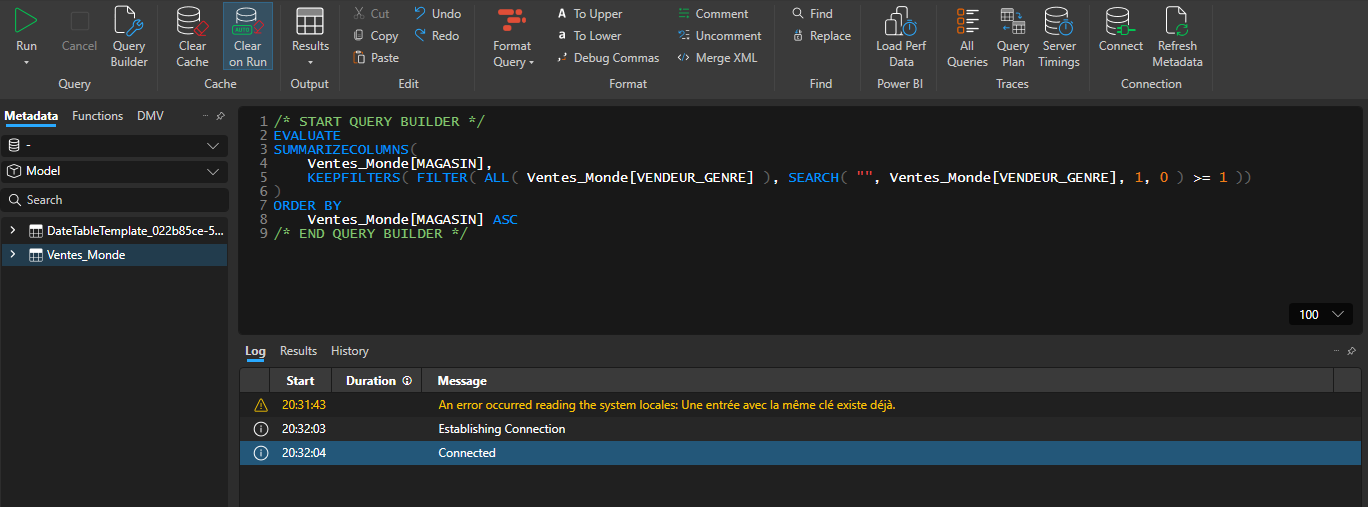Expand the Ventes_Monde table node
Image resolution: width=1368 pixels, height=507 pixels.
(13, 255)
